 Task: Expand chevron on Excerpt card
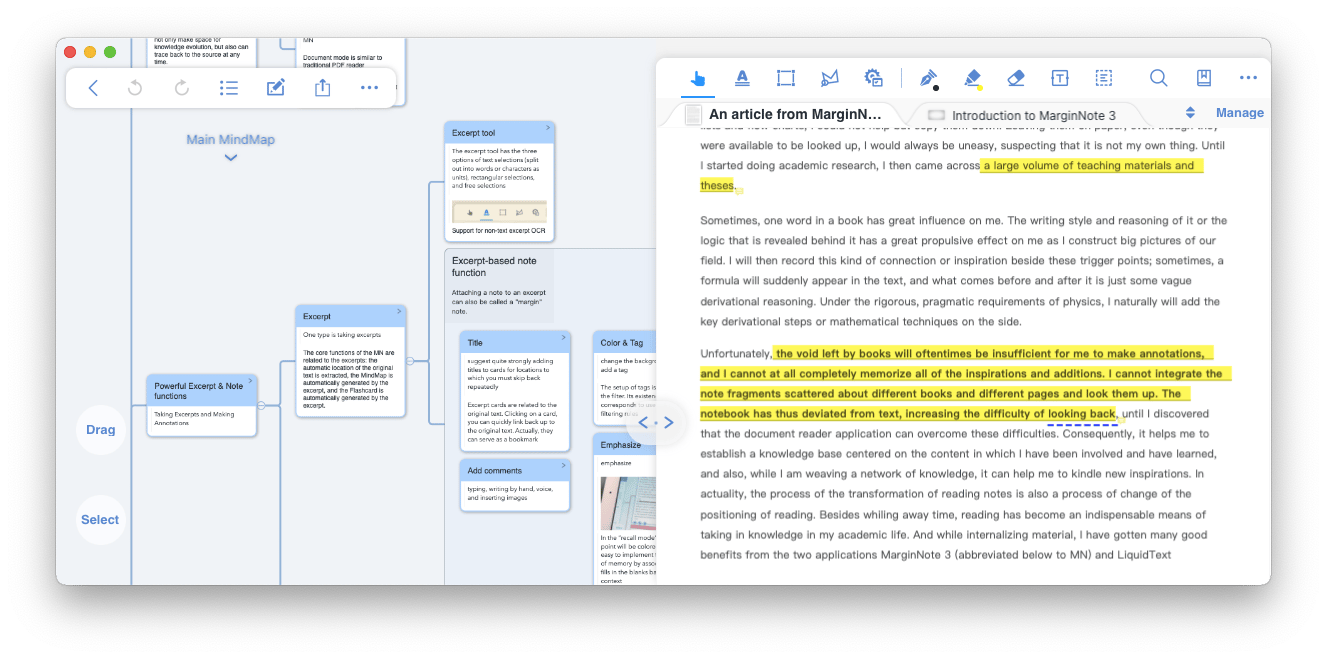(x=398, y=312)
